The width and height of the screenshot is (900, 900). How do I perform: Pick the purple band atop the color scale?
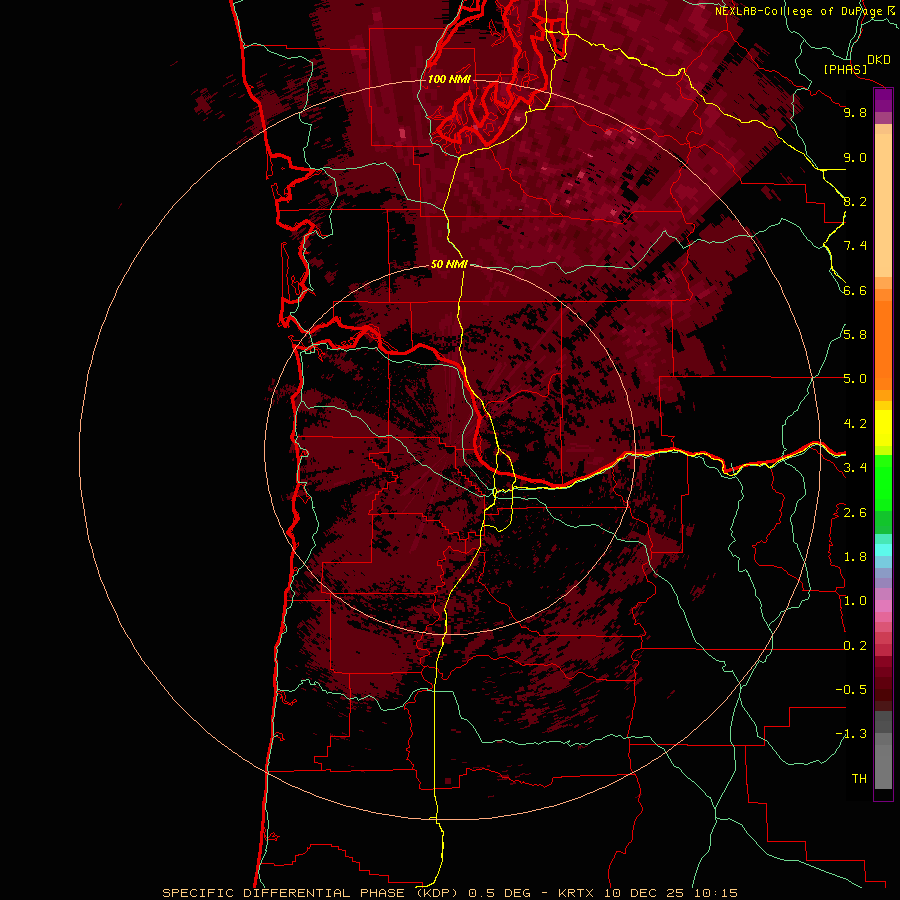883,100
